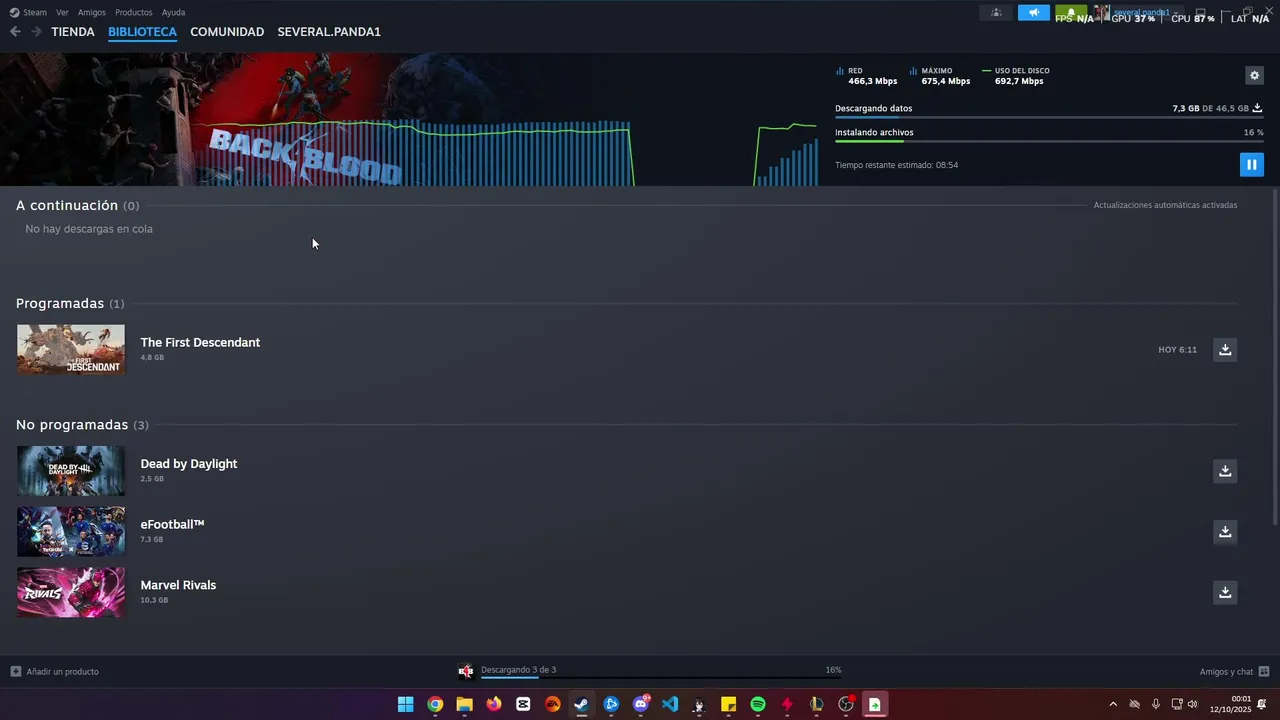
Task: Open the Marvel Rivals thumbnail
Action: (x=71, y=592)
